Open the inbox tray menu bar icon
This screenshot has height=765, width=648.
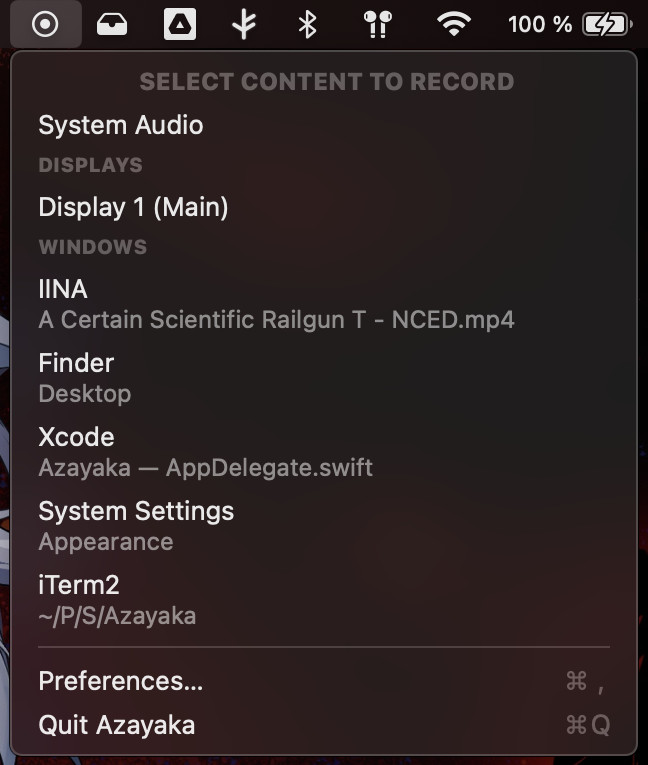tap(112, 24)
